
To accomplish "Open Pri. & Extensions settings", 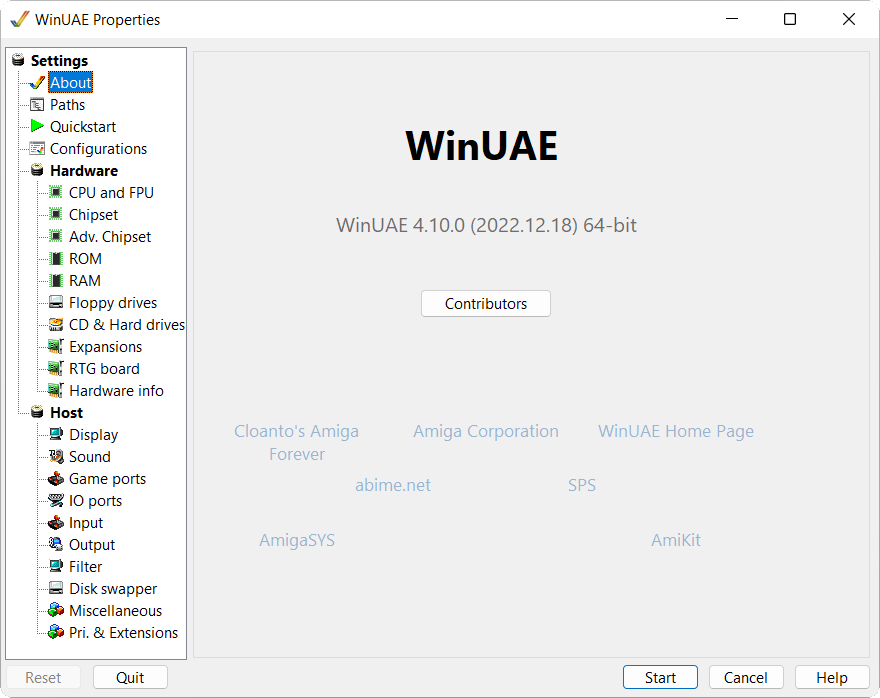I will tap(123, 632).
